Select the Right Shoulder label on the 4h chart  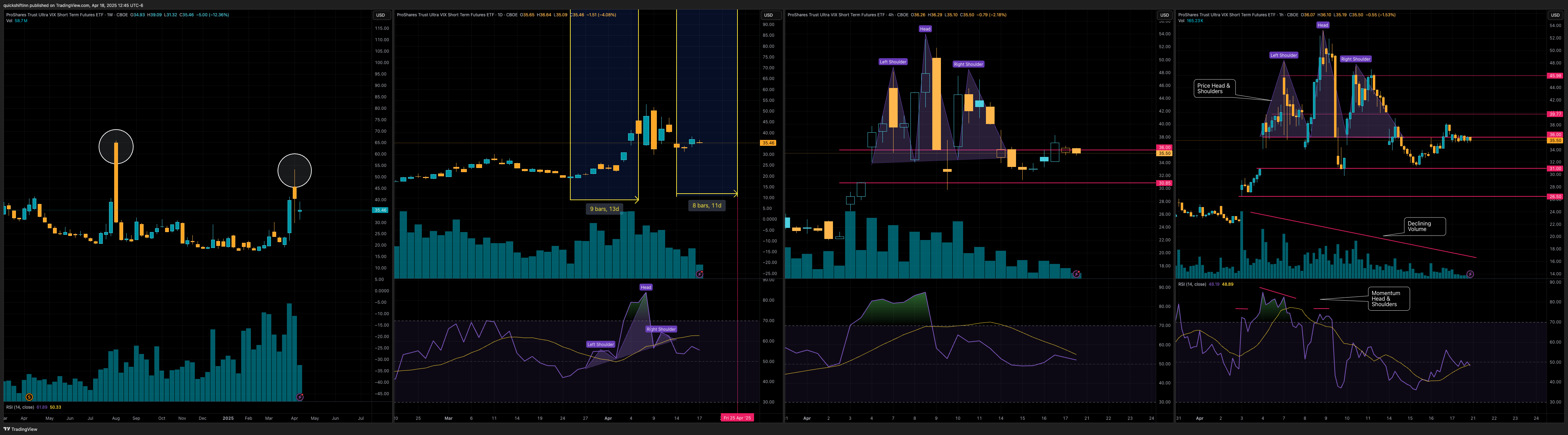tap(968, 64)
